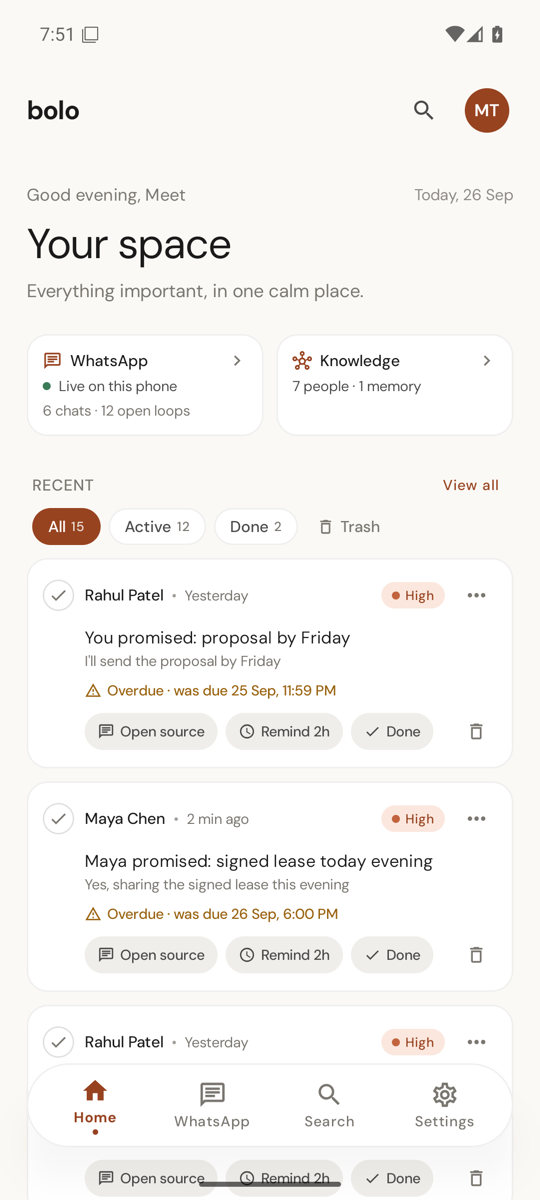Show the Trash filter
The width and height of the screenshot is (540, 1200).
coord(349,527)
